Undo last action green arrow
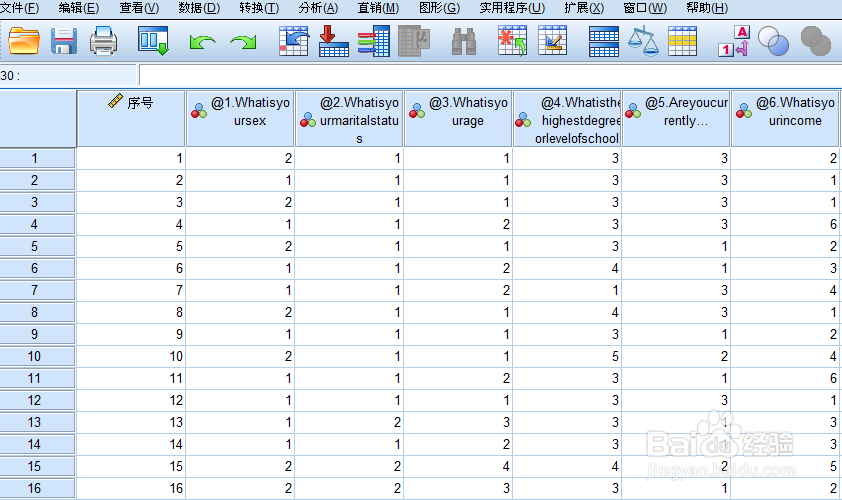Image resolution: width=842 pixels, height=500 pixels. point(202,42)
